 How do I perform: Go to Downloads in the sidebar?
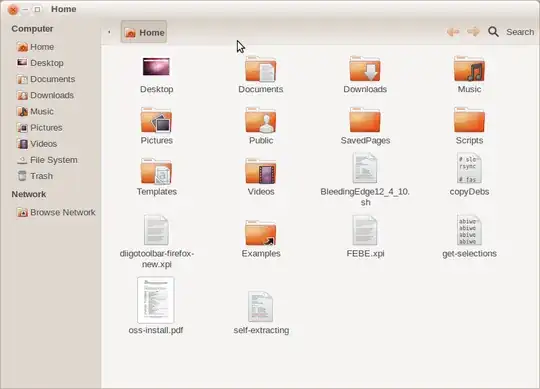pyautogui.click(x=45, y=95)
